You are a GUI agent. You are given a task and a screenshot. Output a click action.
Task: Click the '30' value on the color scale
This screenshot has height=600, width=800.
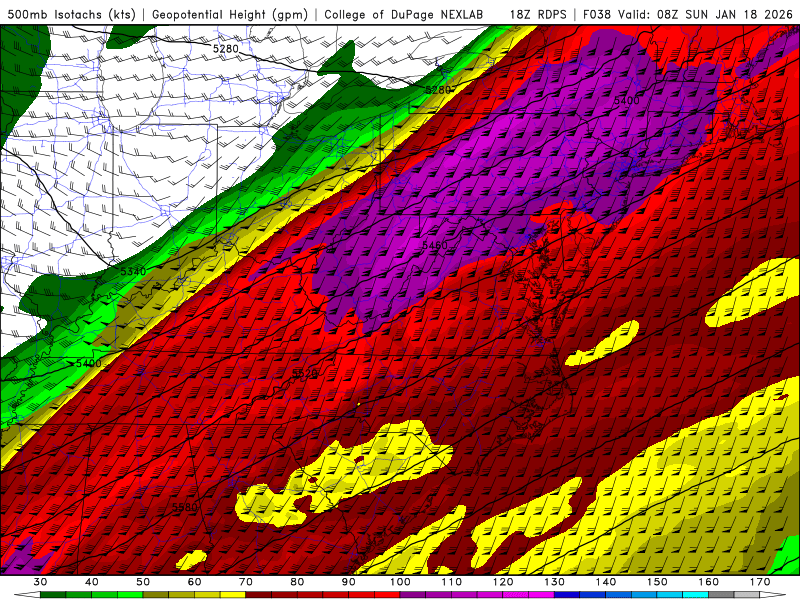coord(40,582)
